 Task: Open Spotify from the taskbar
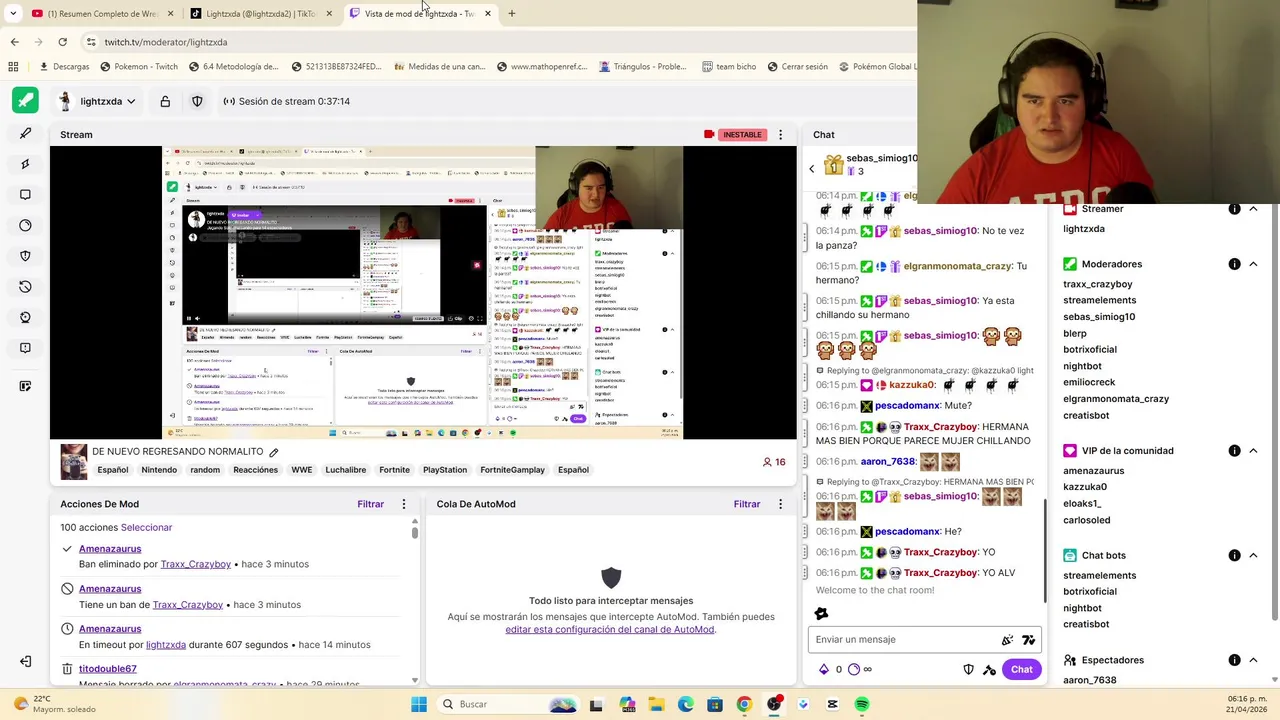click(862, 704)
